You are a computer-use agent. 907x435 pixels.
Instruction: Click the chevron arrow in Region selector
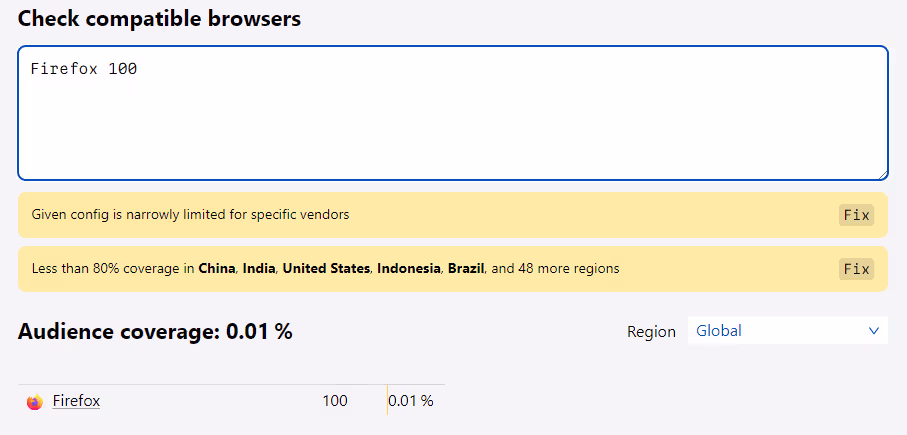point(874,331)
